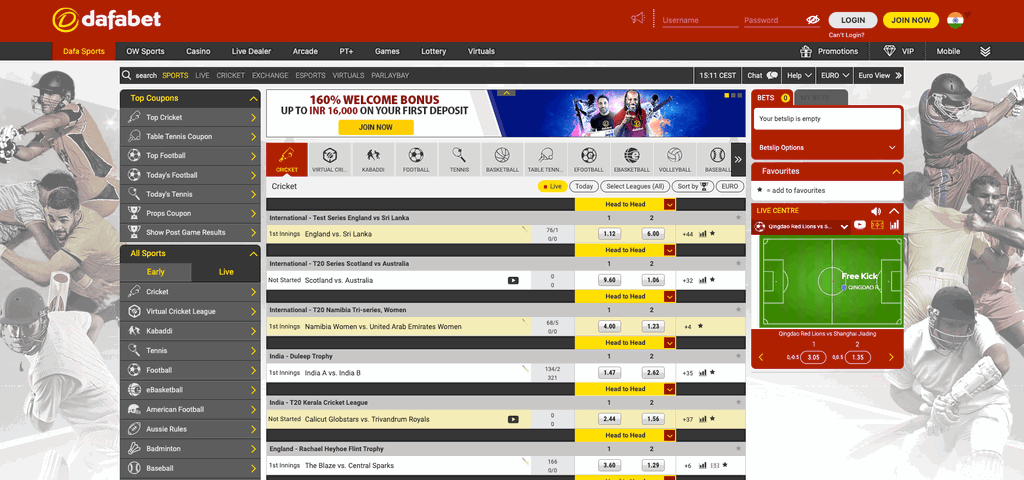1024x480 pixels.
Task: Switch to MY BETS tab
Action: click(821, 98)
